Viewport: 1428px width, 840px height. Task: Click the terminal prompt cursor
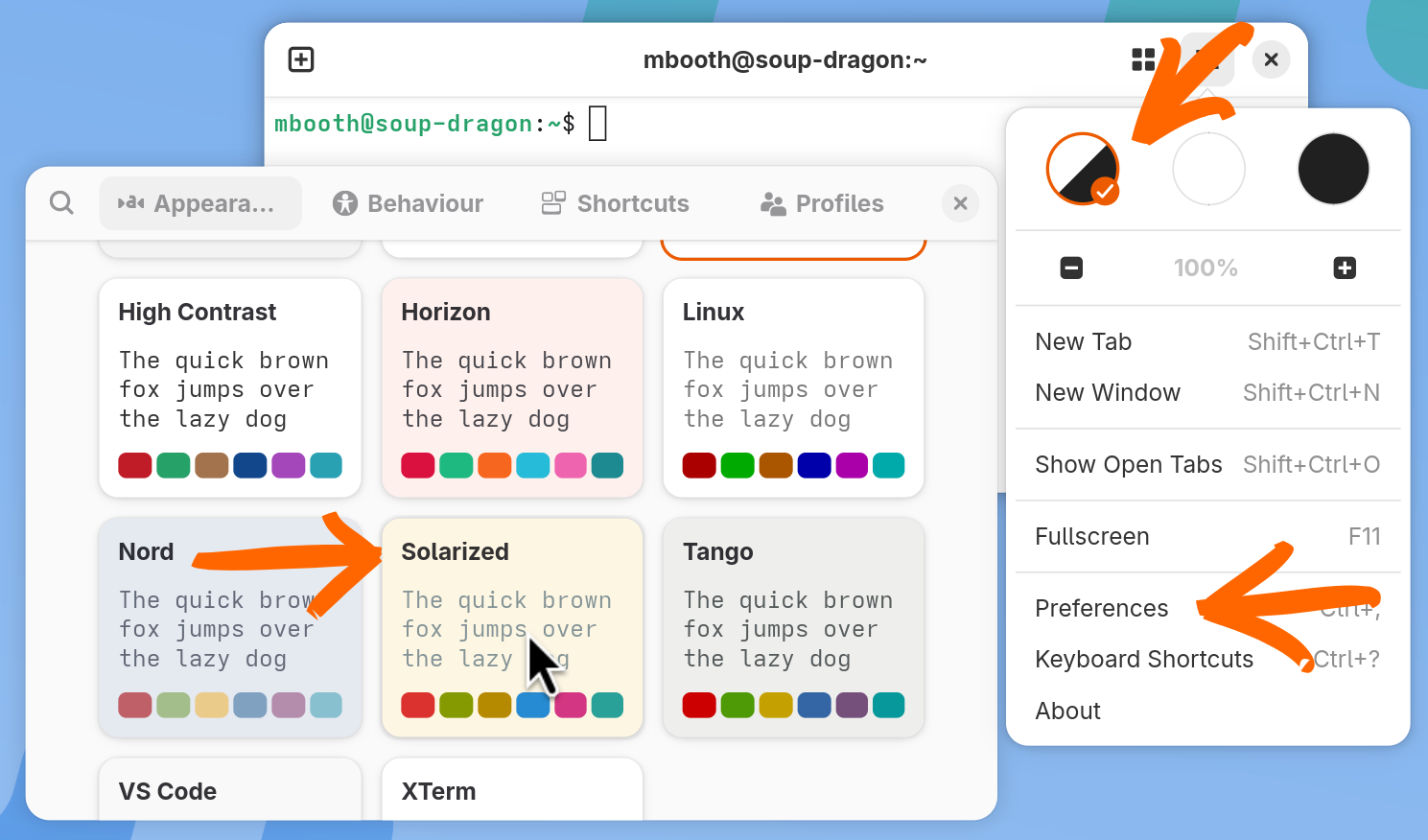pyautogui.click(x=597, y=123)
